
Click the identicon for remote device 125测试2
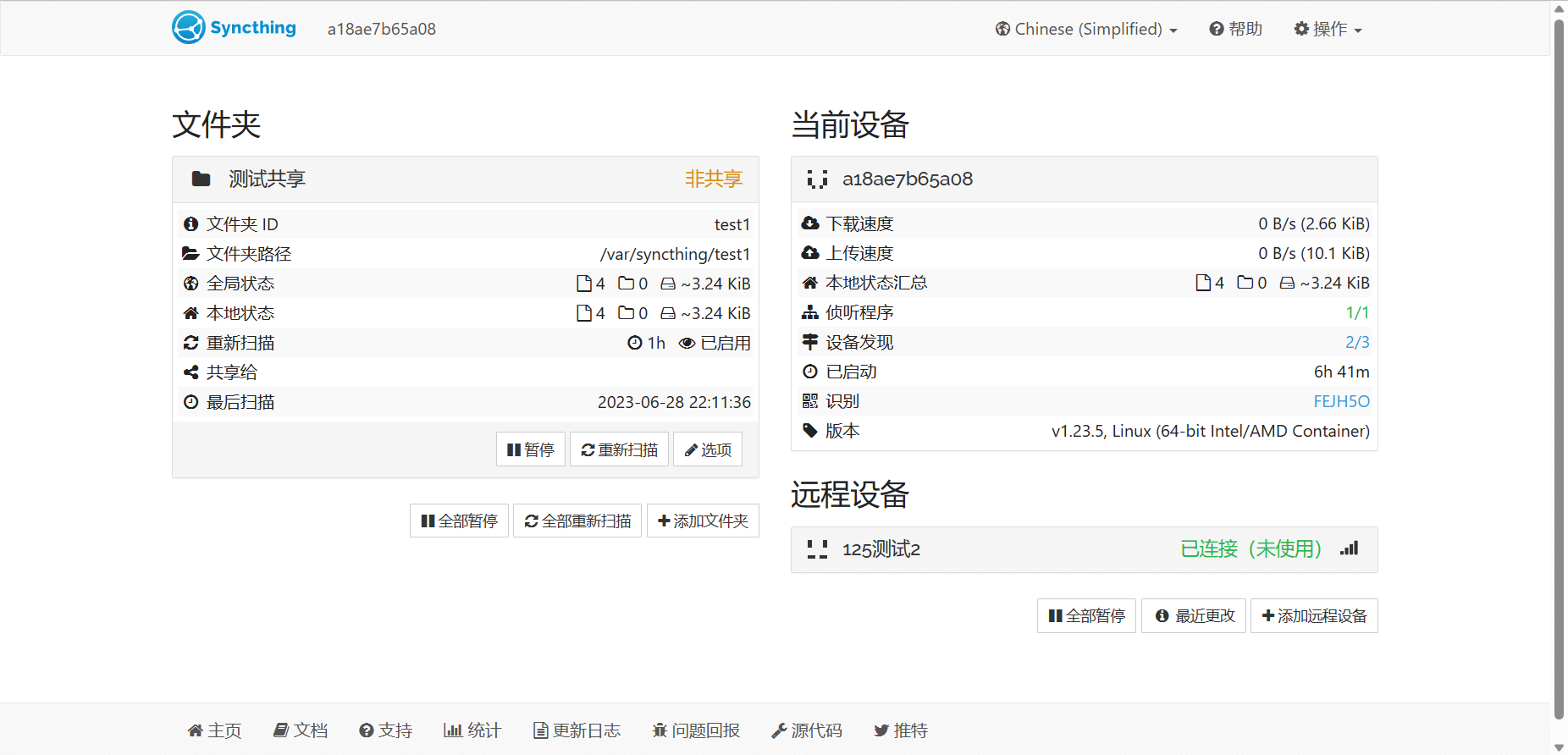pyautogui.click(x=817, y=550)
